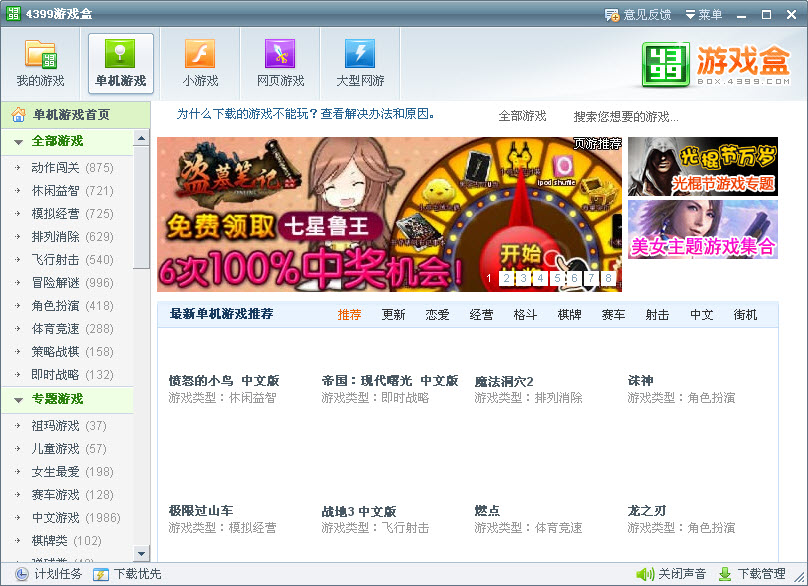Click the 4399 游戏盒 logo
This screenshot has width=808, height=586.
(x=716, y=64)
